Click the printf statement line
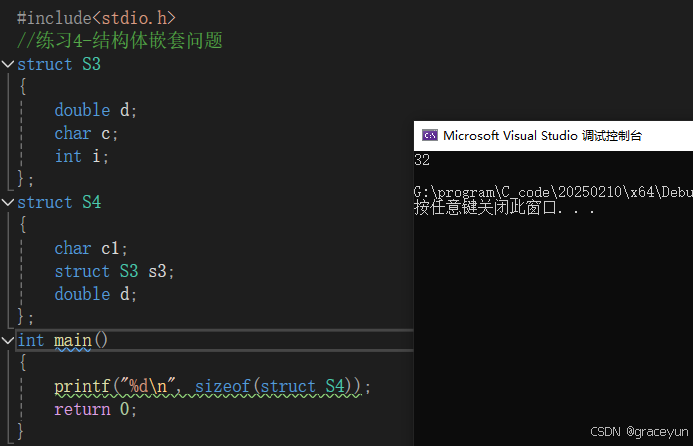 click(x=213, y=386)
